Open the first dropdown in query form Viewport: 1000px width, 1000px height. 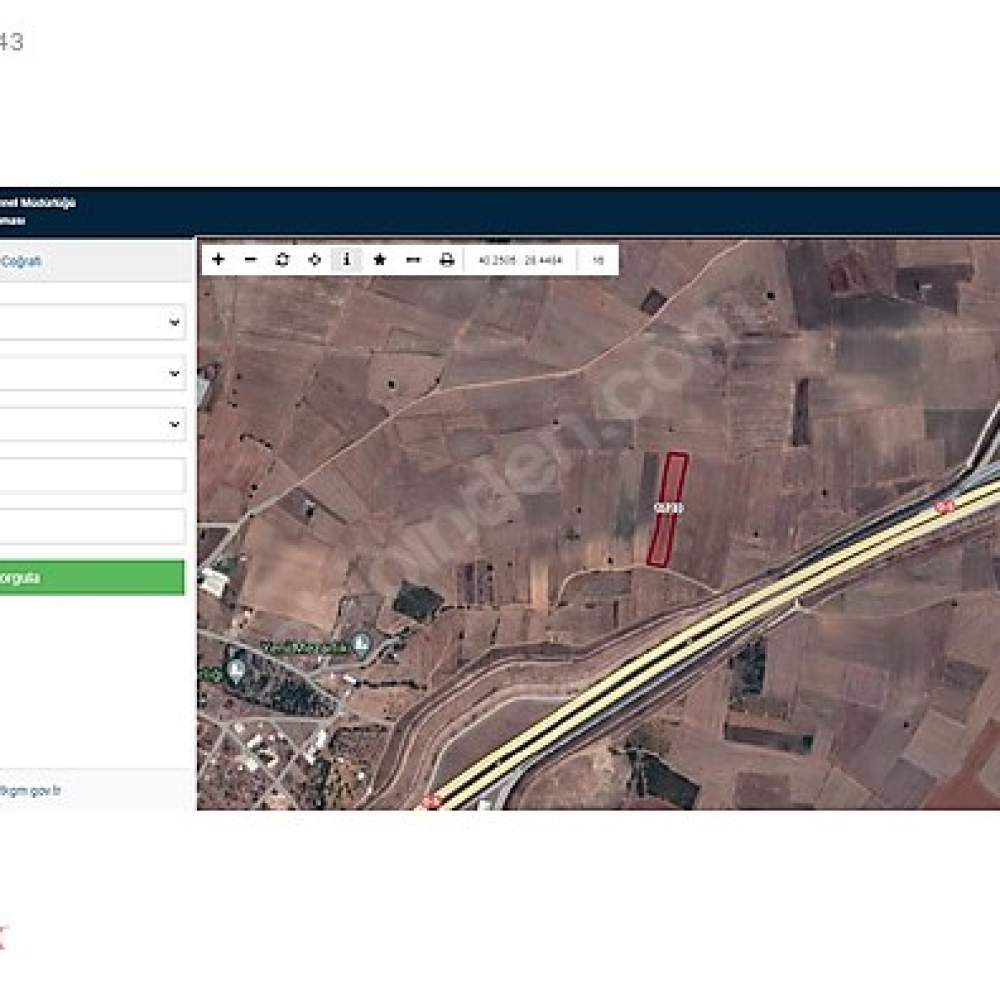[92, 322]
